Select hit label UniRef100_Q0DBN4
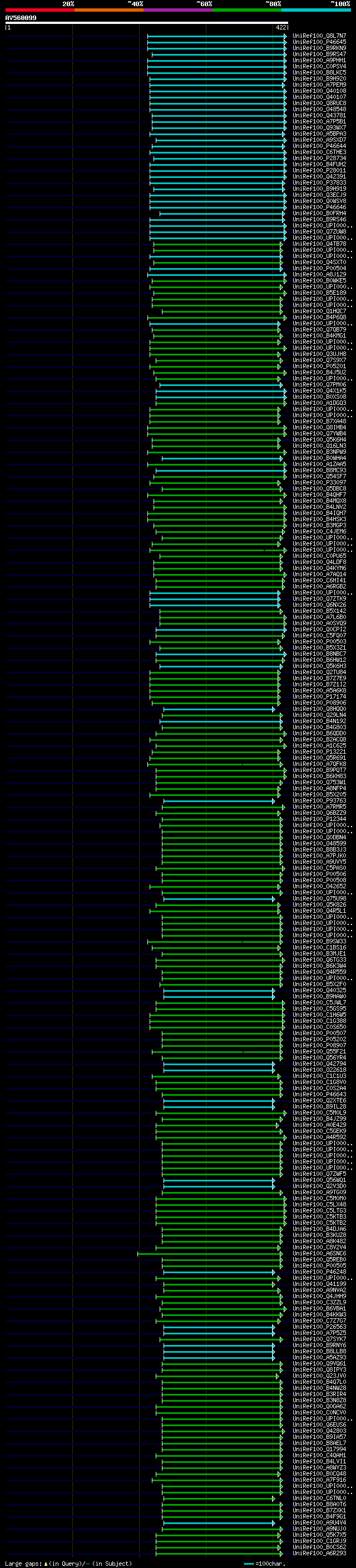The image size is (356, 1568). click(319, 838)
